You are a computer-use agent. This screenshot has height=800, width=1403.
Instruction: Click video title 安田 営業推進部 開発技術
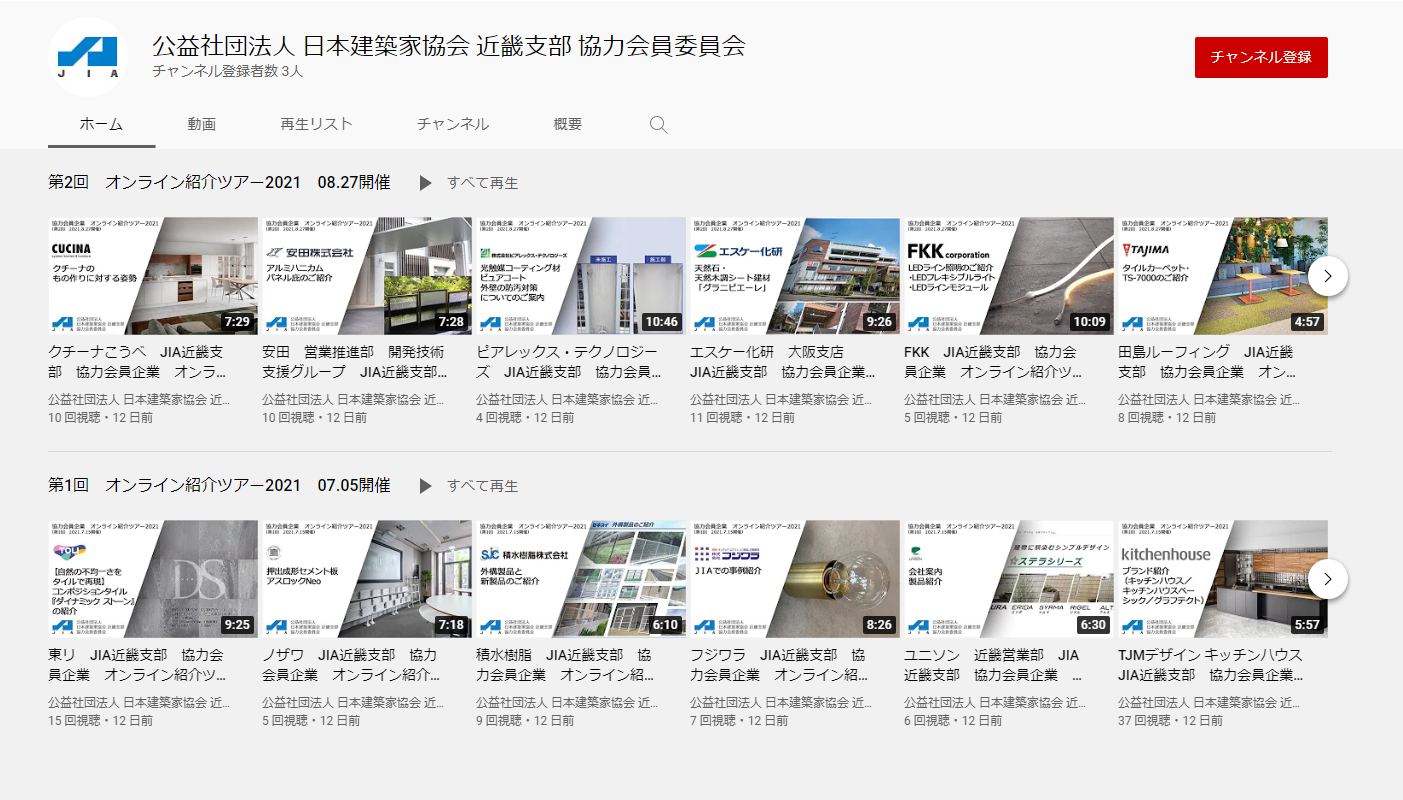tap(354, 362)
